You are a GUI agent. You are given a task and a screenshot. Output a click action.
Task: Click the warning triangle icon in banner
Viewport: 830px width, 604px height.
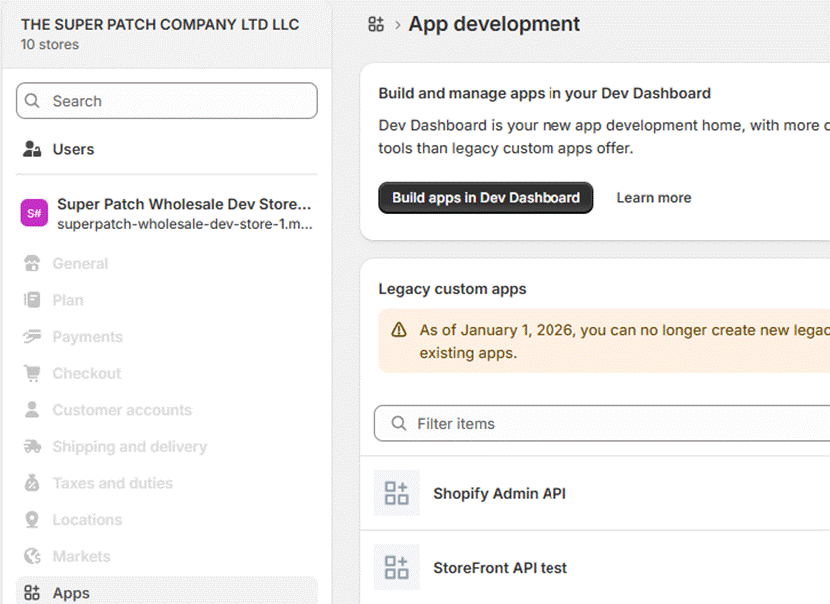click(399, 330)
